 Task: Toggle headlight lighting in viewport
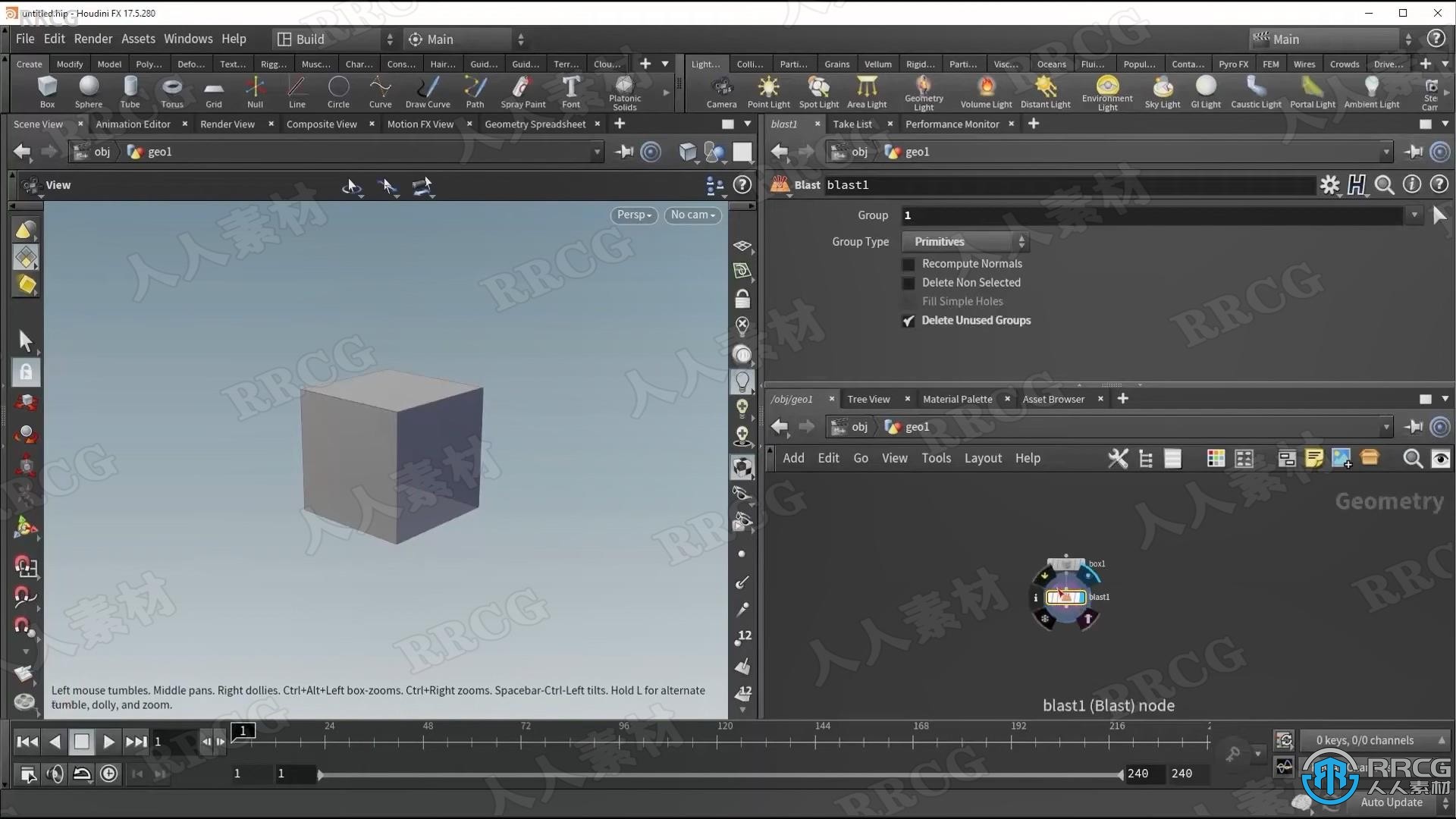(x=742, y=381)
